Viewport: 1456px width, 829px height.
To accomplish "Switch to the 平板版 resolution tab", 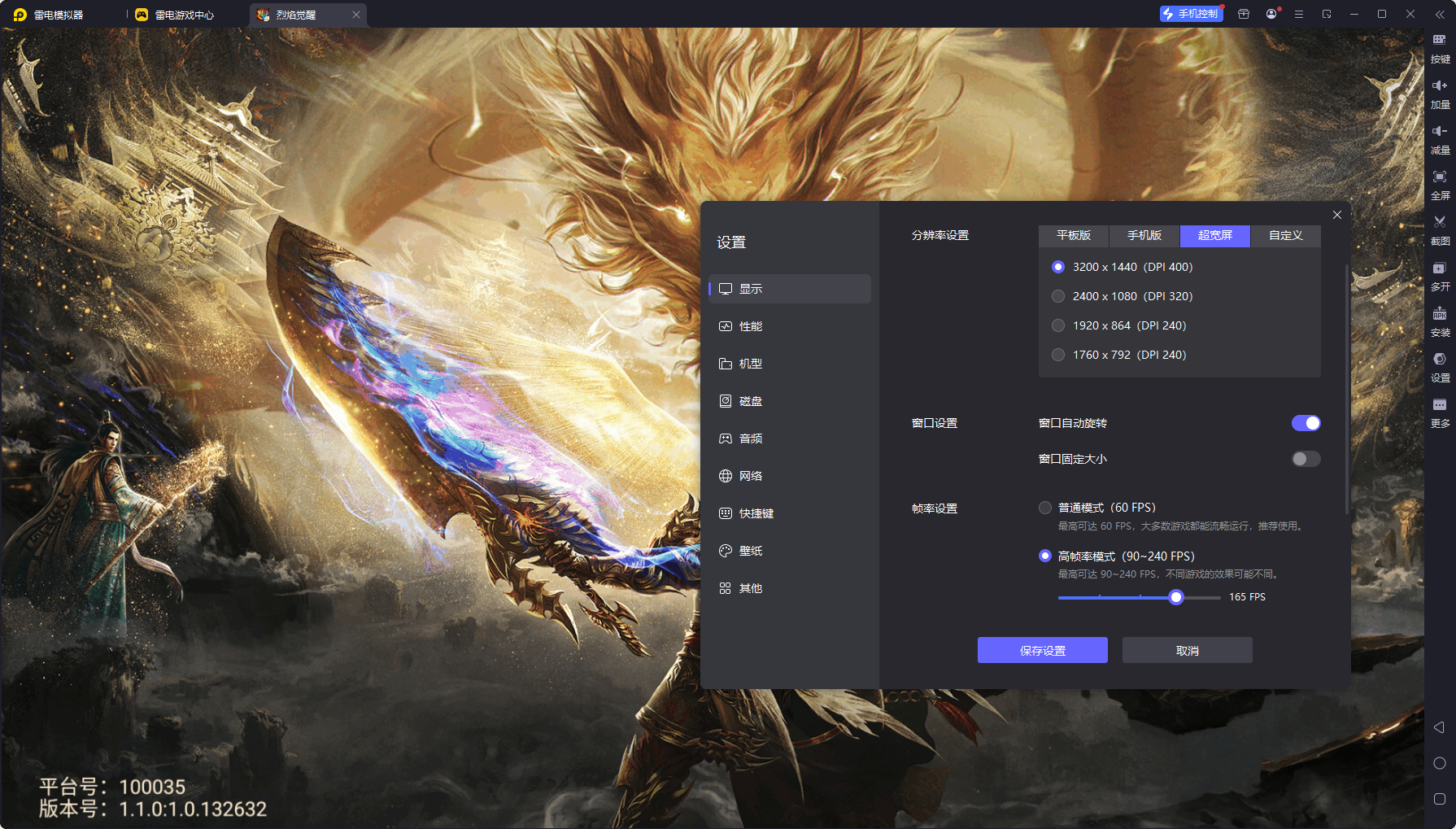I will click(1073, 235).
